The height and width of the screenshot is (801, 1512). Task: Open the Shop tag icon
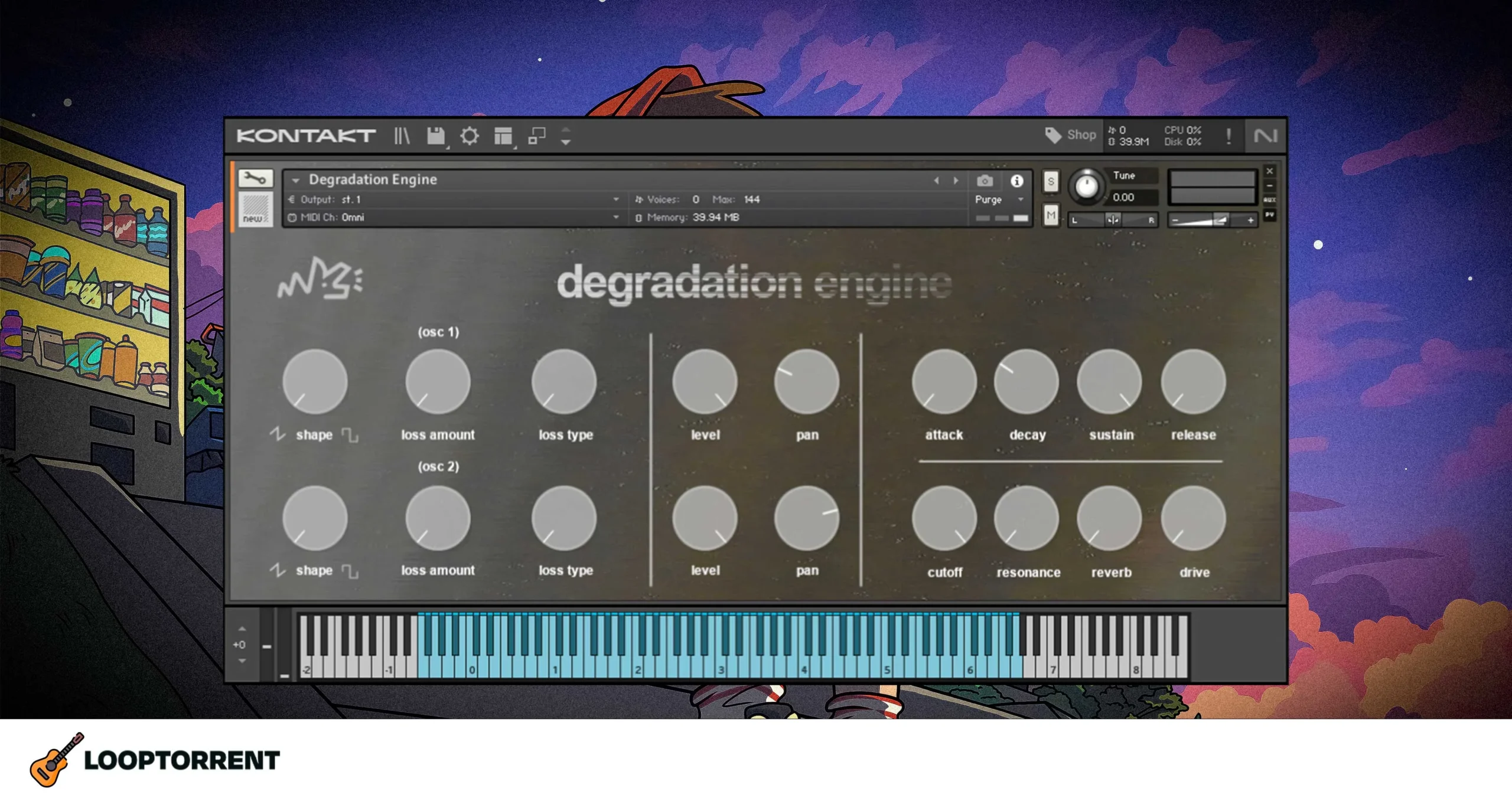pos(1052,135)
